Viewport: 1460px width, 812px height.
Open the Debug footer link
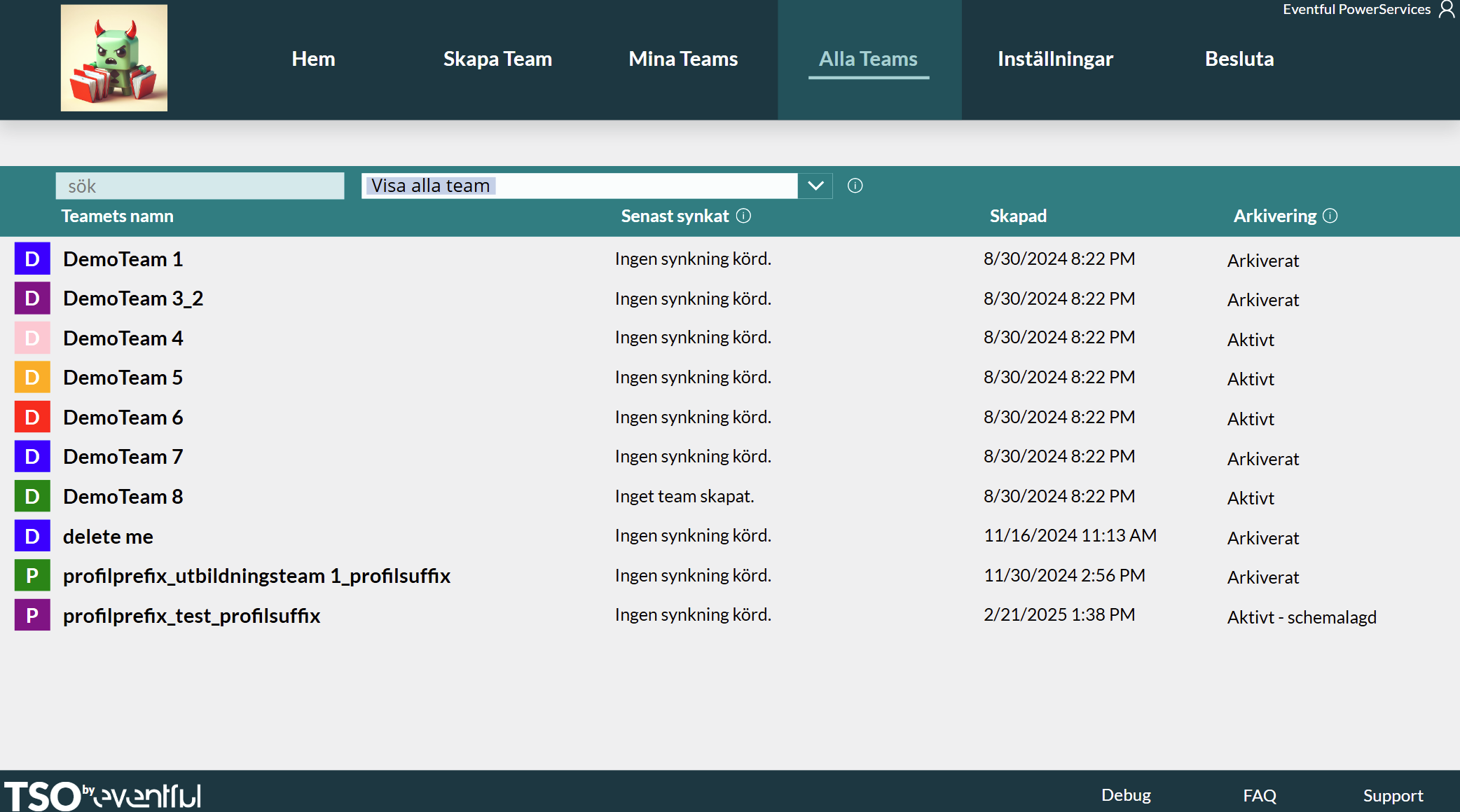pyautogui.click(x=1126, y=795)
